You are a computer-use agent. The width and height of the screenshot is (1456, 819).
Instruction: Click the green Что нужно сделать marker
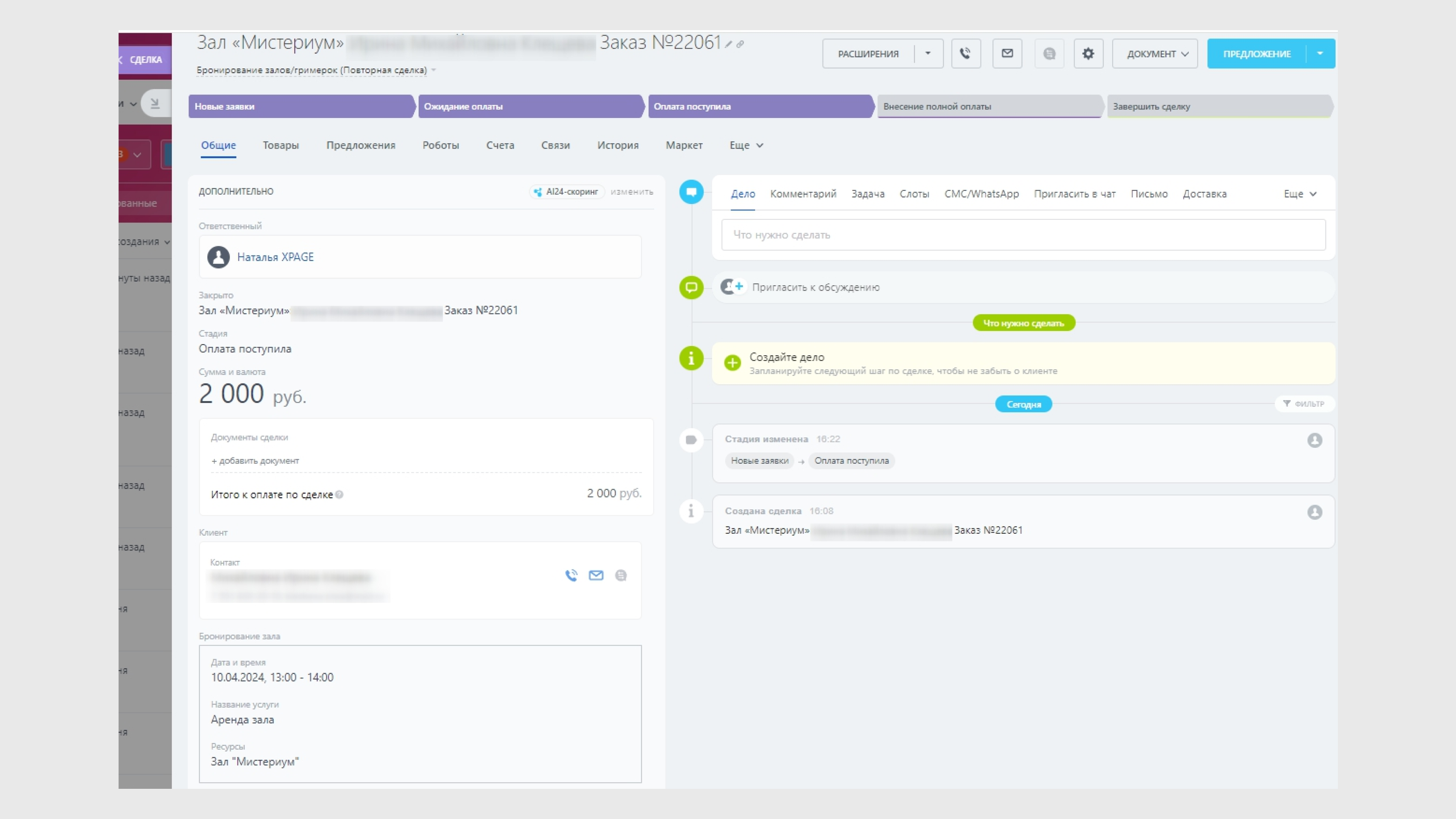coord(1023,323)
